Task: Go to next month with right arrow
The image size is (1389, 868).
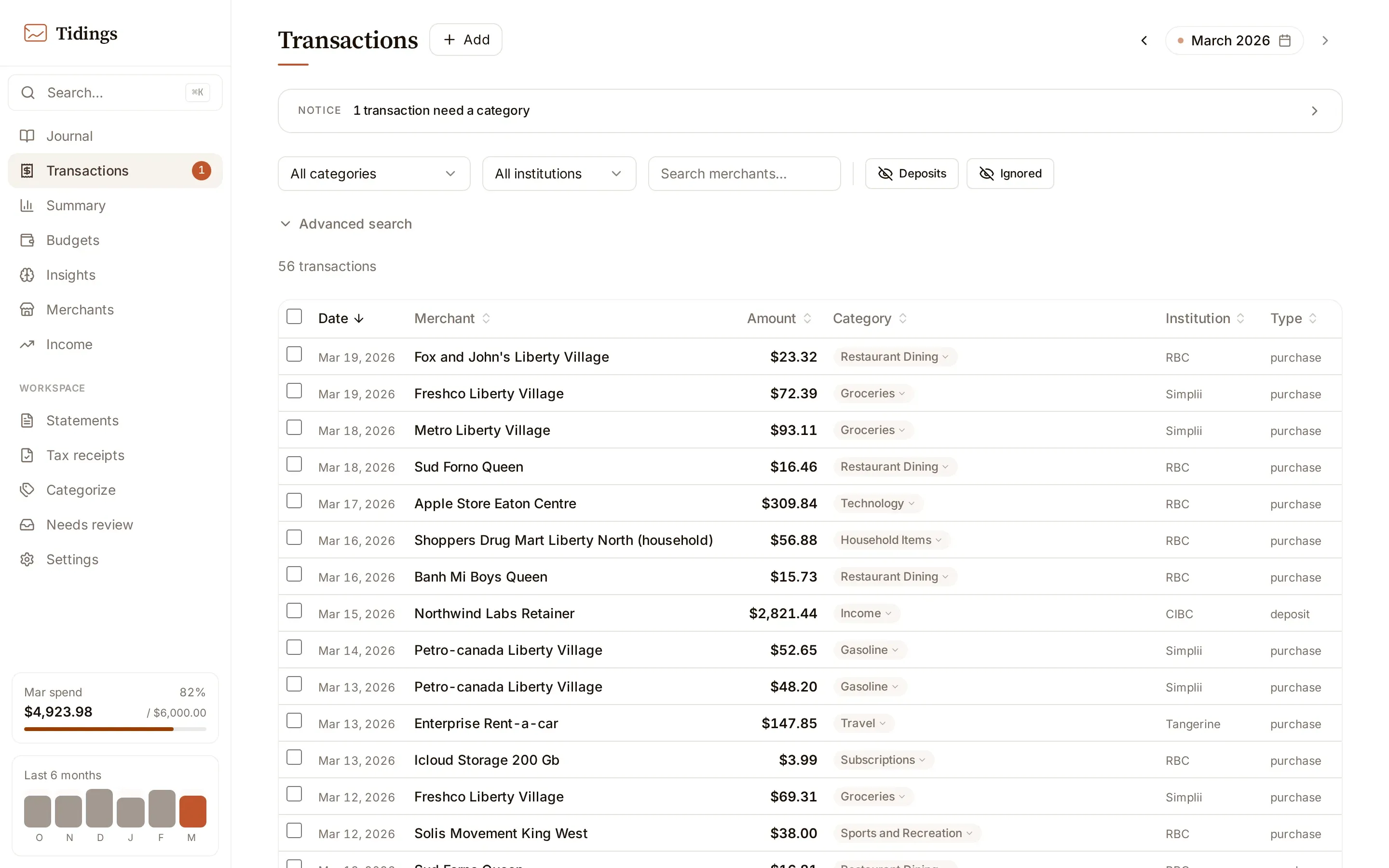Action: [x=1325, y=40]
